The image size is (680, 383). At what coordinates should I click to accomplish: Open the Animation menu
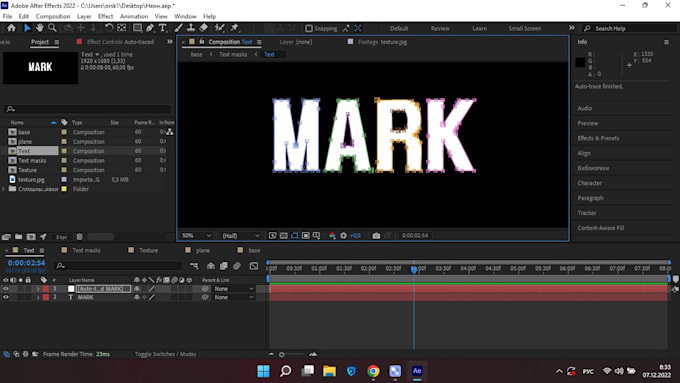coord(134,16)
